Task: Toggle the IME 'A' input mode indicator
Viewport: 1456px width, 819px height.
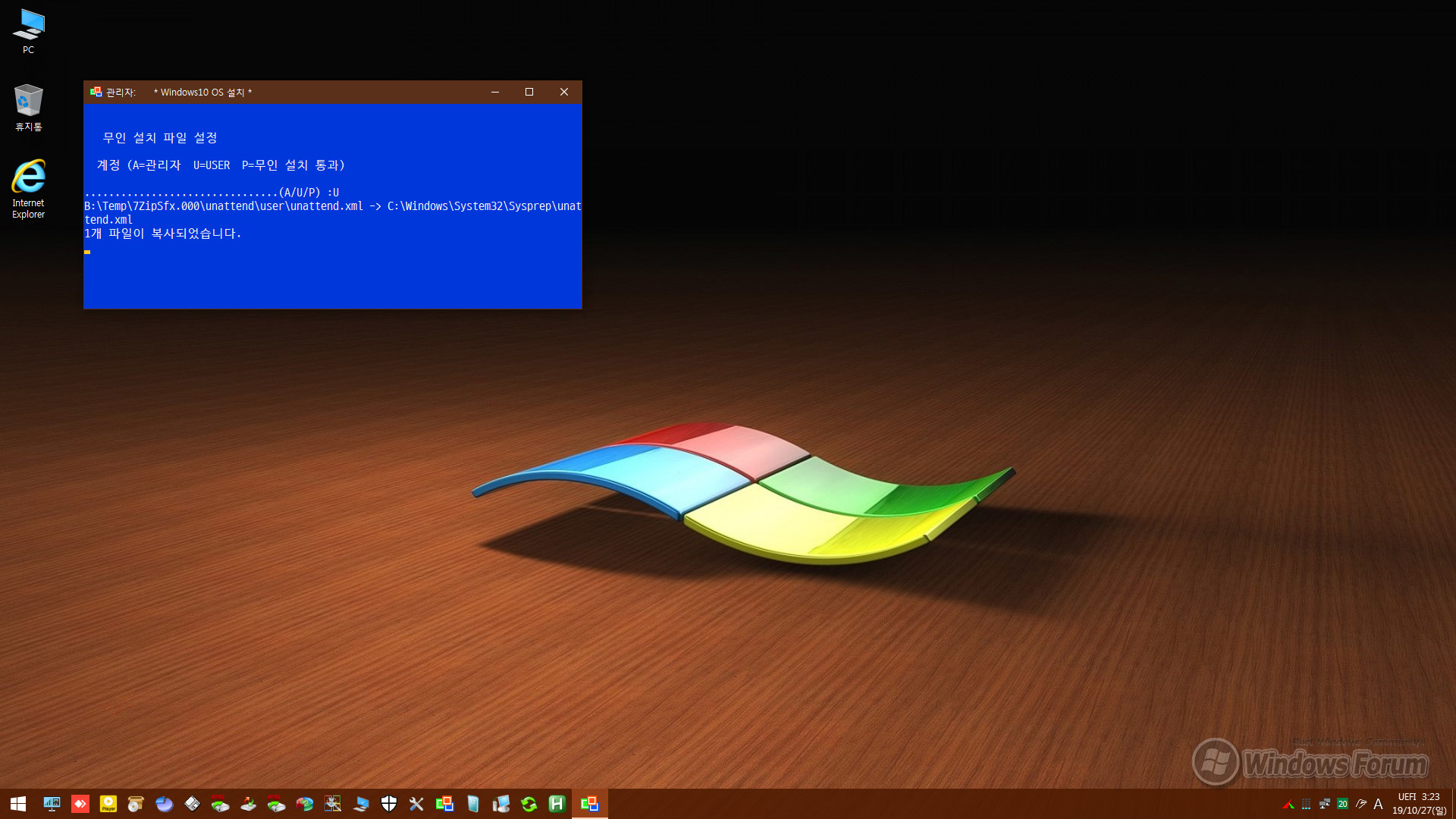Action: tap(1379, 805)
